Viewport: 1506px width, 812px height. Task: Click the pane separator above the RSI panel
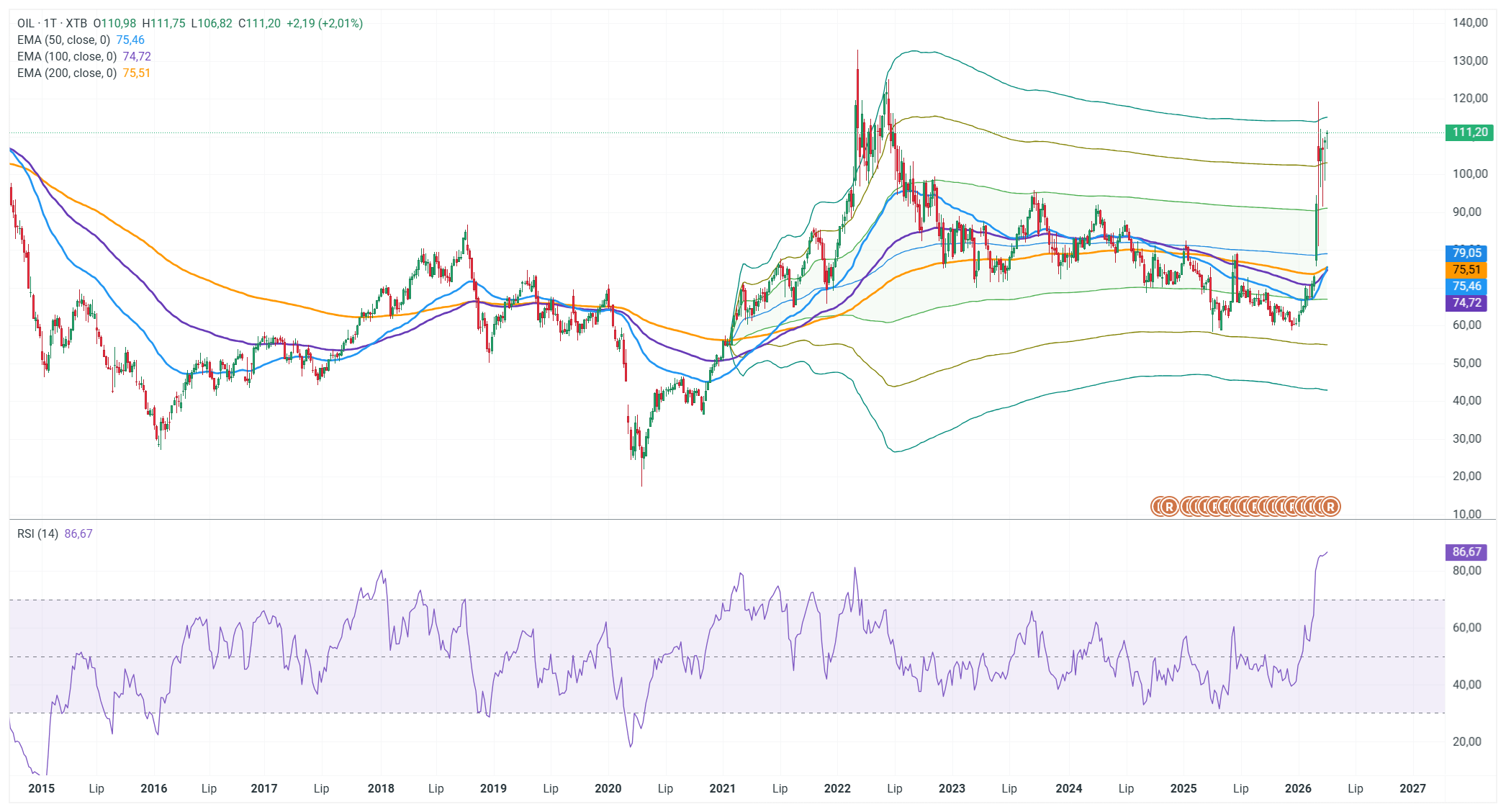720,519
